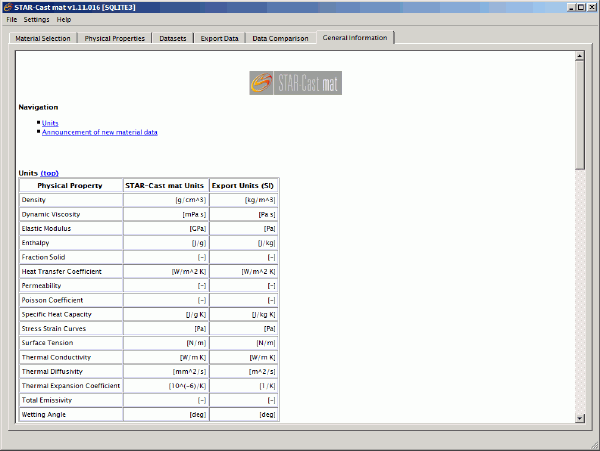Click the Density row in units table

[70, 200]
